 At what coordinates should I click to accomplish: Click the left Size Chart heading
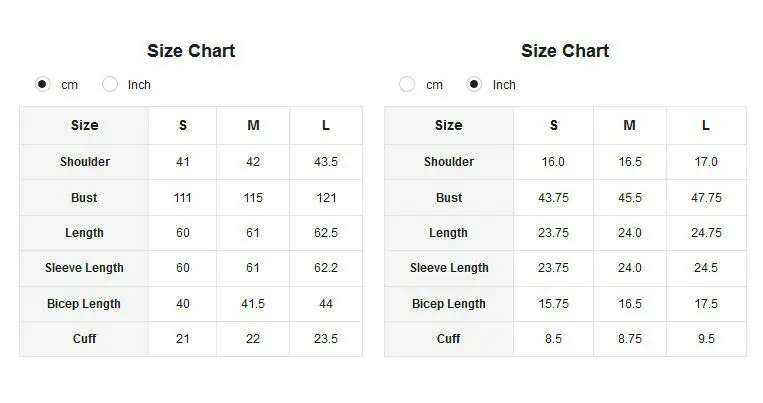coord(191,51)
